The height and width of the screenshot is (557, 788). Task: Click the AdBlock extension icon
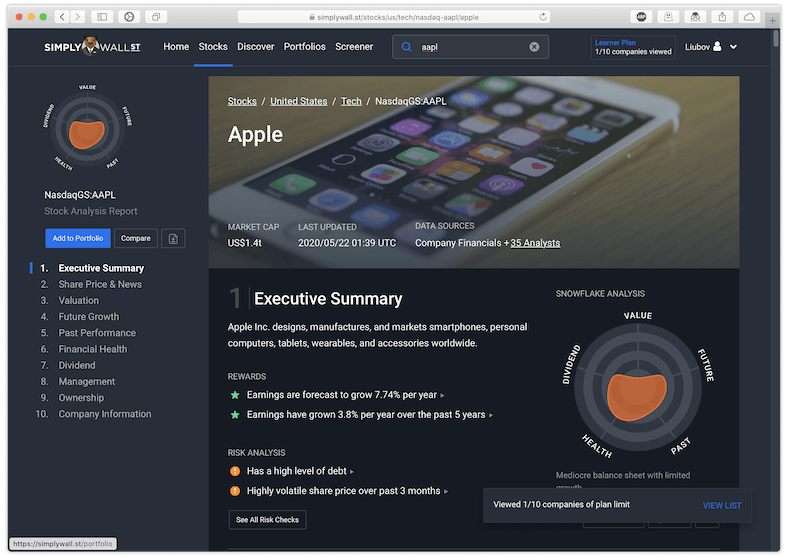(641, 17)
